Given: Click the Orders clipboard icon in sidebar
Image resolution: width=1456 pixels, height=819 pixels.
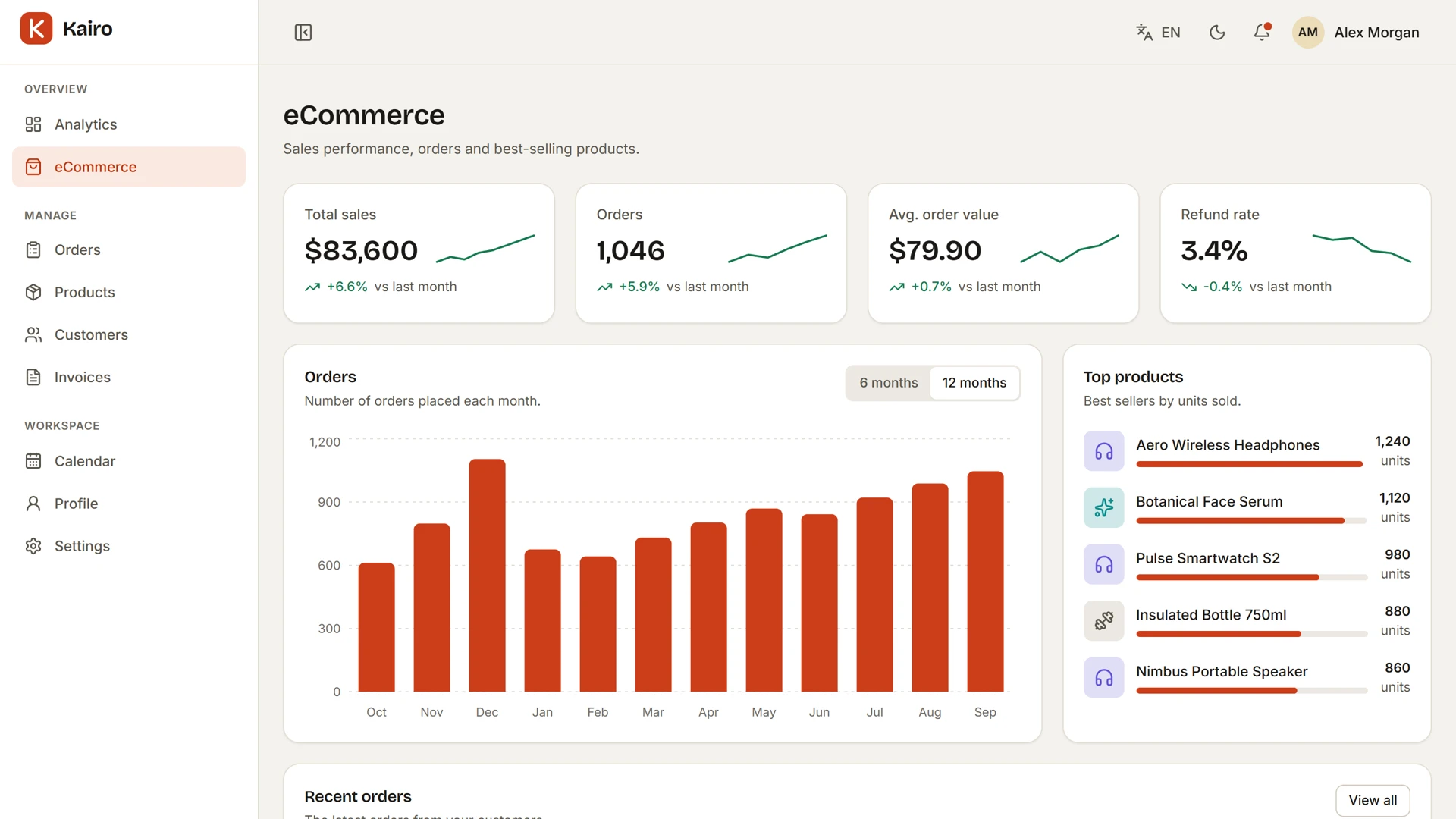Looking at the screenshot, I should (x=33, y=249).
